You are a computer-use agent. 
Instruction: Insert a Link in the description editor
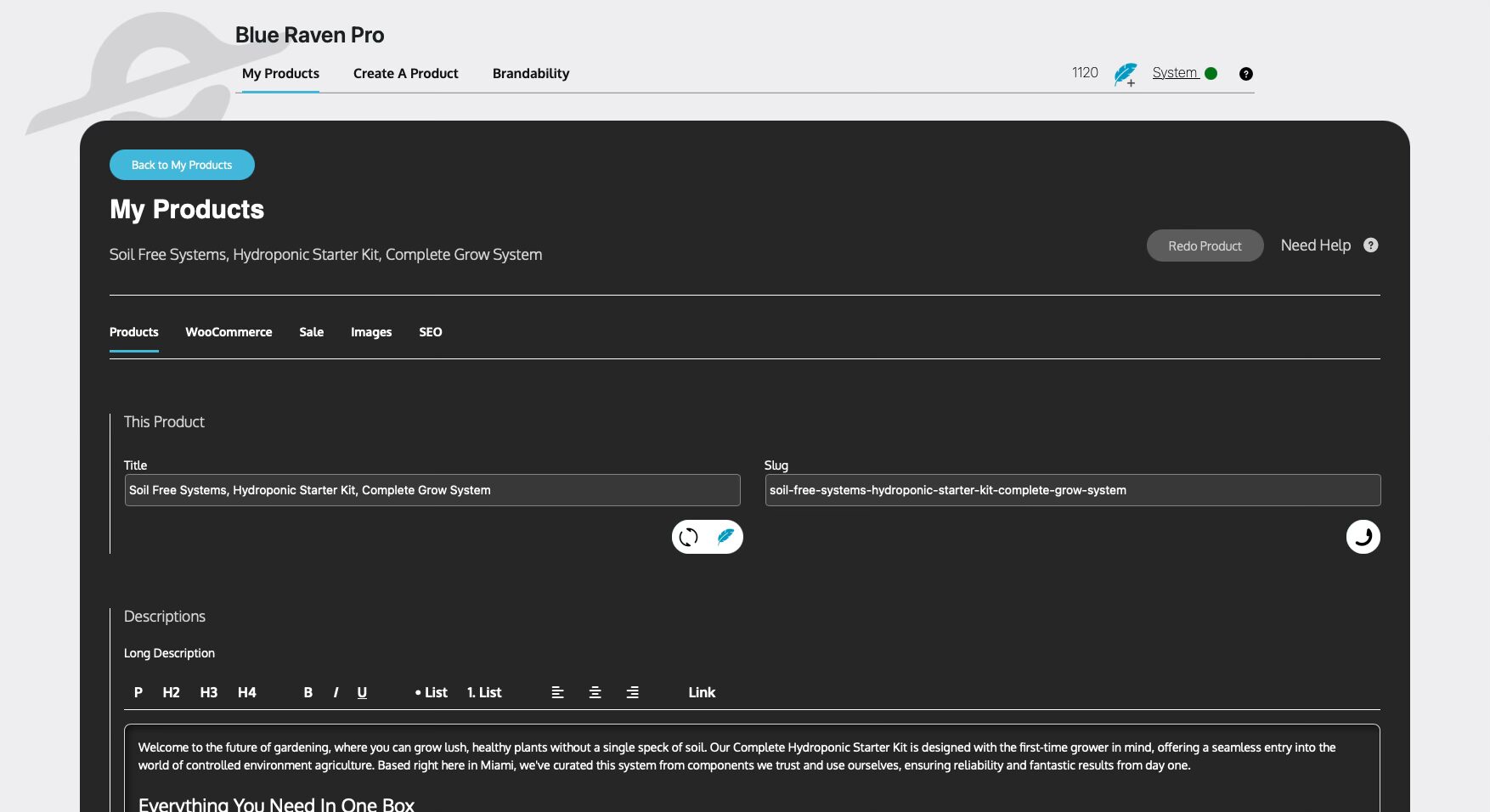tap(702, 692)
